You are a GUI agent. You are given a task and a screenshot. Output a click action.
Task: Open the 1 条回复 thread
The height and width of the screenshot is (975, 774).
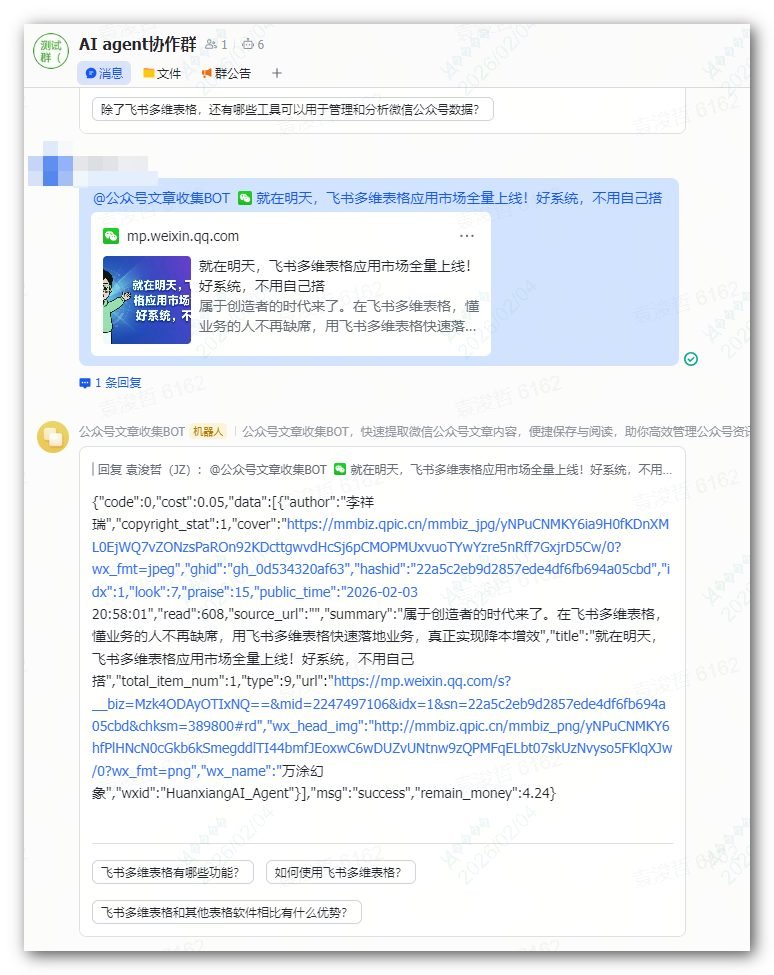pos(111,383)
